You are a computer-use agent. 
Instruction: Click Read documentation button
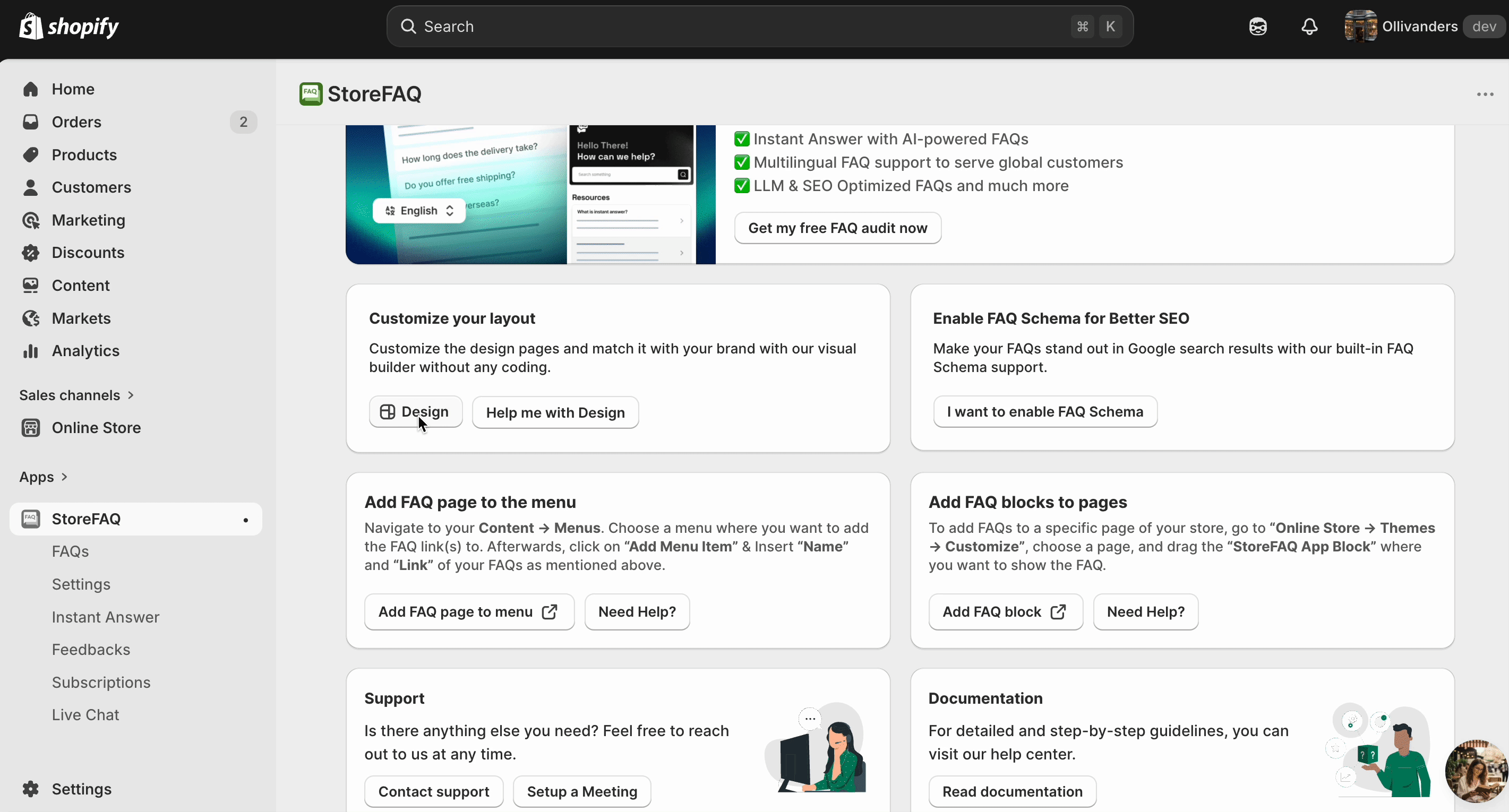pos(1012,791)
